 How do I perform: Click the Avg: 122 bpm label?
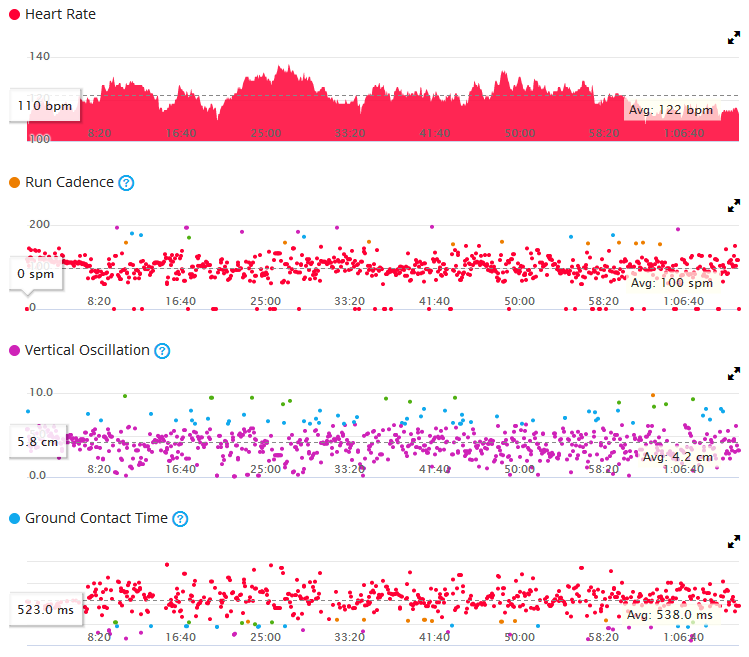[671, 110]
